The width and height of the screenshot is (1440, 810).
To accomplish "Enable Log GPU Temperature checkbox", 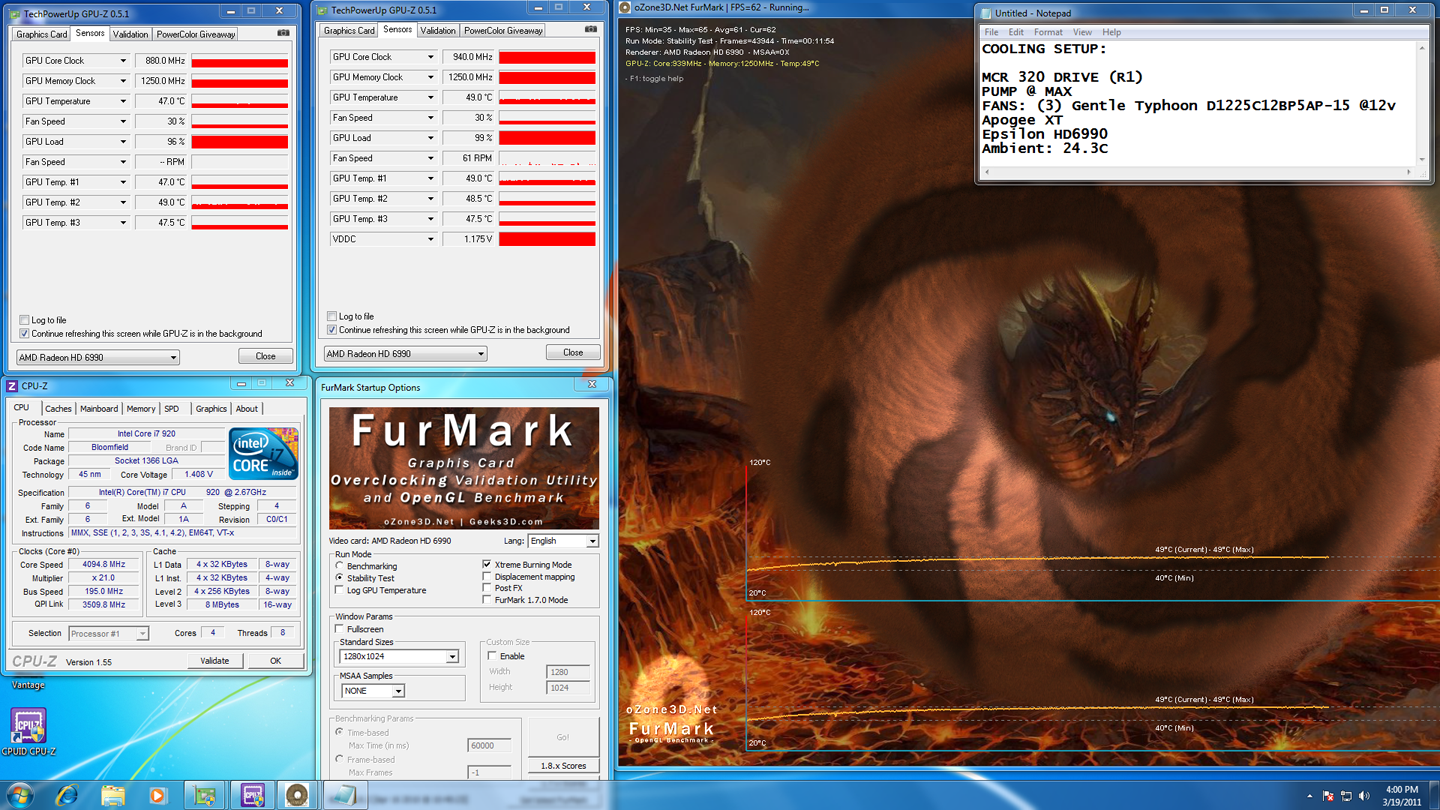I will coord(340,590).
